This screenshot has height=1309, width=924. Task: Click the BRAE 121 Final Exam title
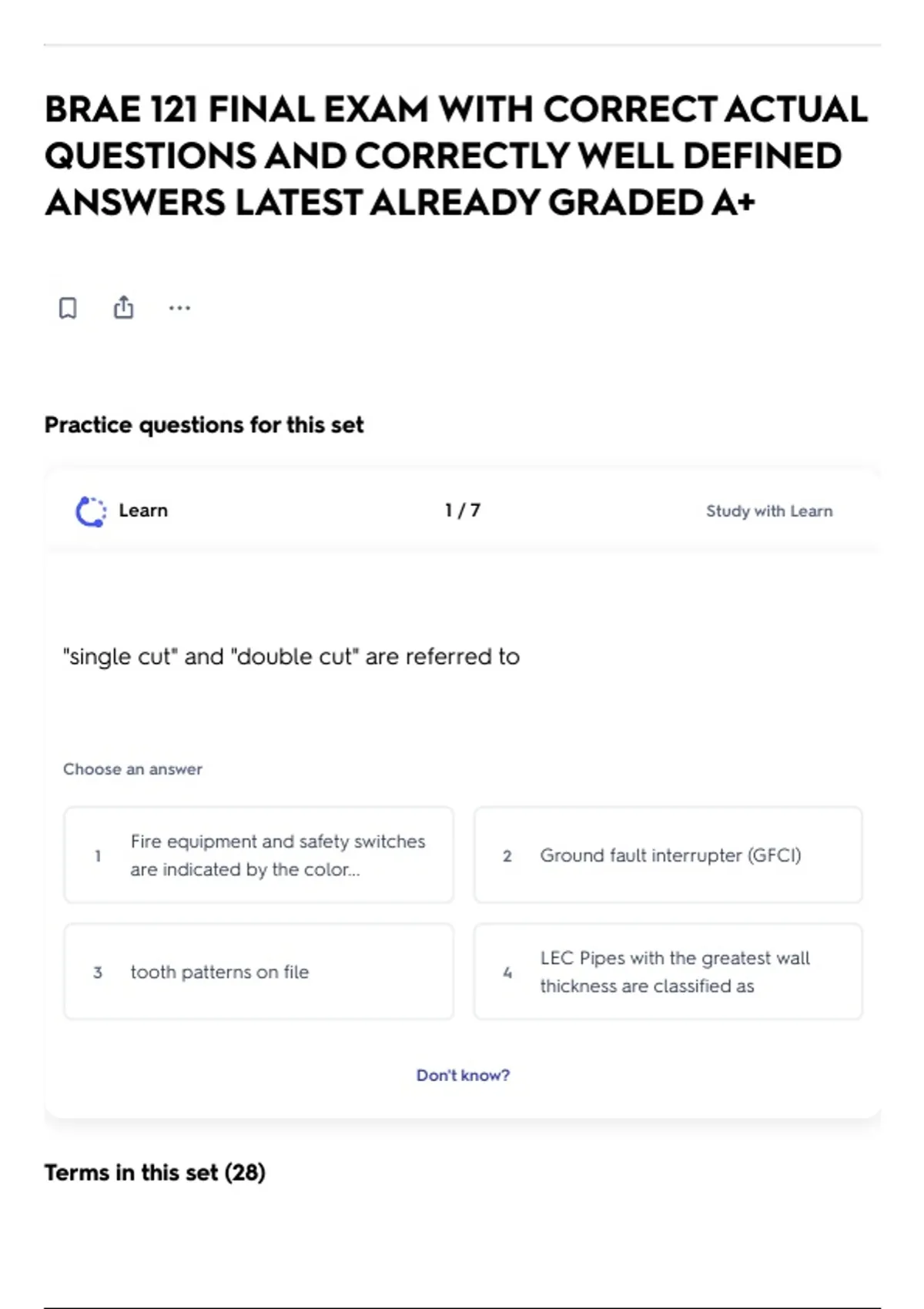(x=457, y=156)
